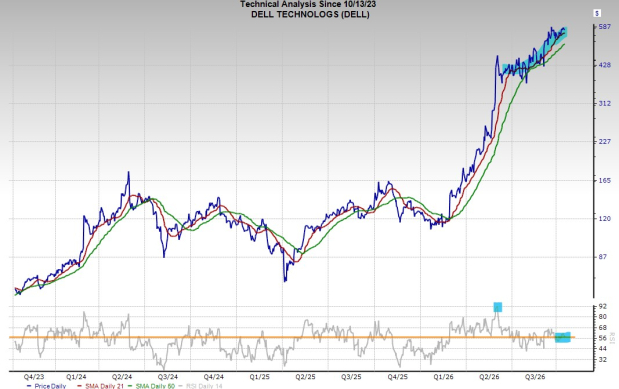619x389 pixels.
Task: Click the 227 price axis label
Action: (x=605, y=141)
